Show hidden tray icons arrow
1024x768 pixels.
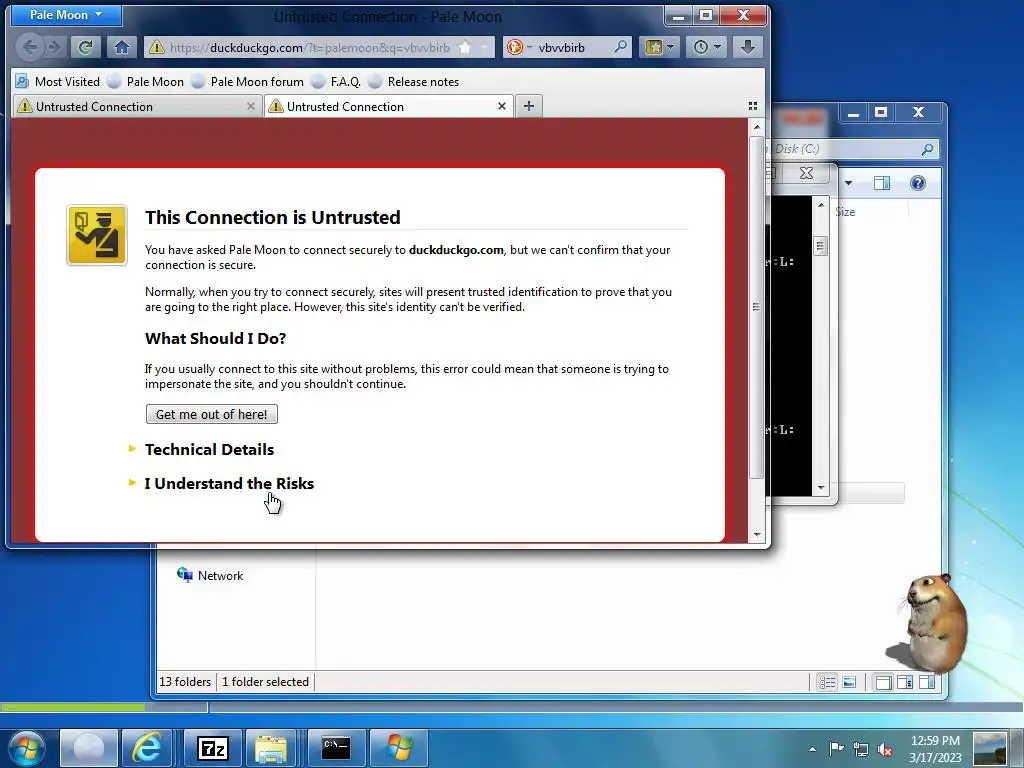(x=812, y=749)
